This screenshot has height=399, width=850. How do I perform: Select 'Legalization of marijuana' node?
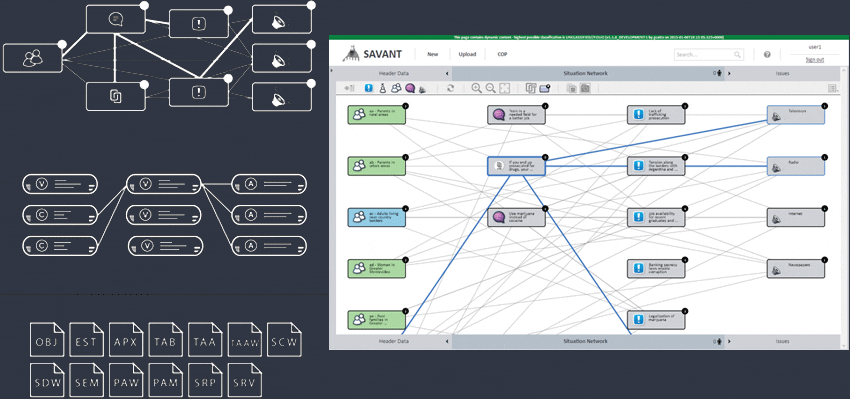click(x=656, y=320)
